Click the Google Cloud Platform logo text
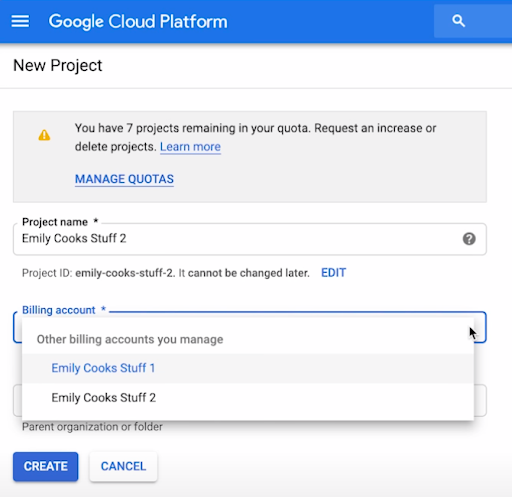Viewport: 512px width, 497px height. click(x=138, y=22)
